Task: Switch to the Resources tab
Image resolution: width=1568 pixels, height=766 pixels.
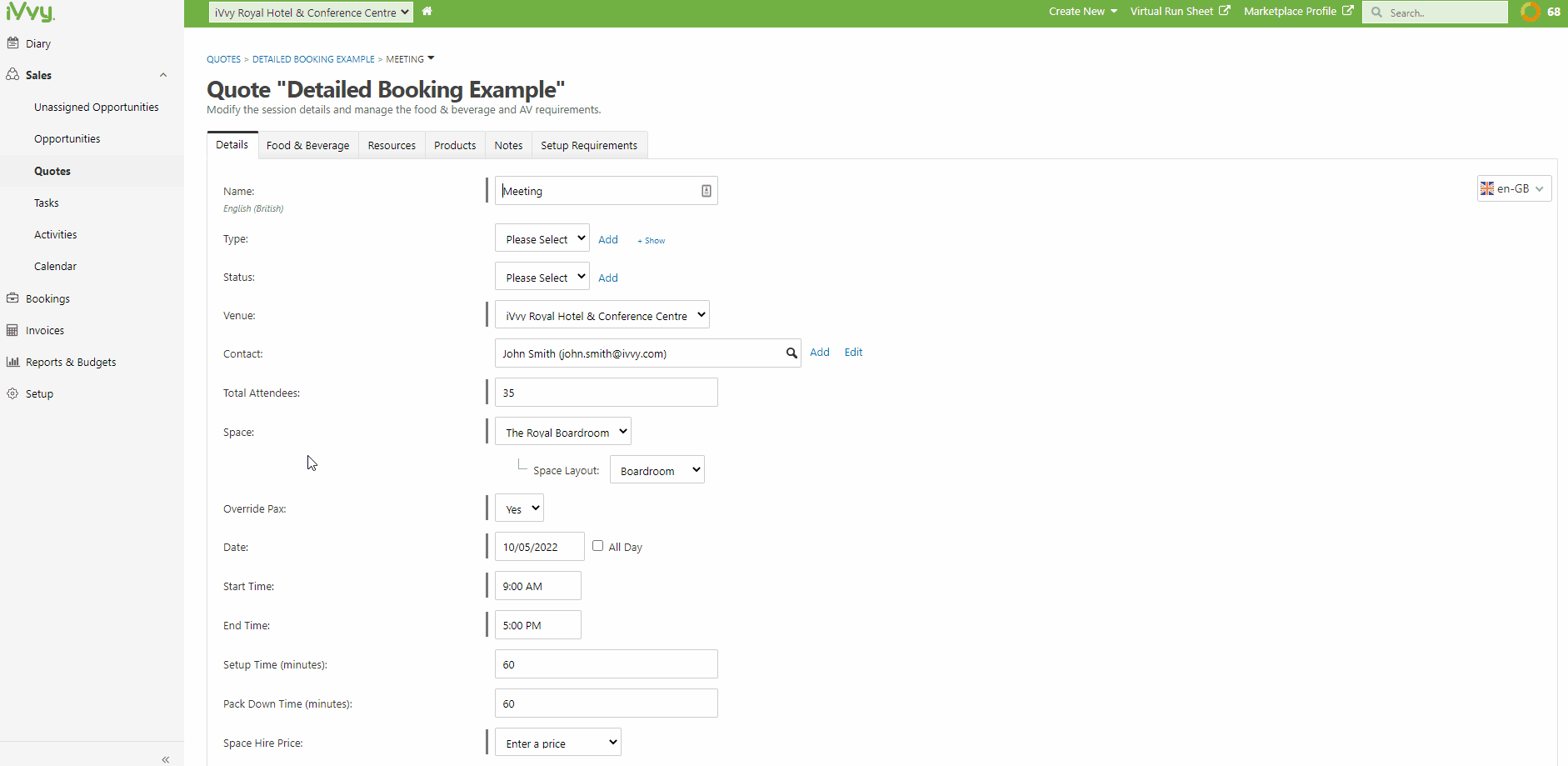Action: (392, 145)
